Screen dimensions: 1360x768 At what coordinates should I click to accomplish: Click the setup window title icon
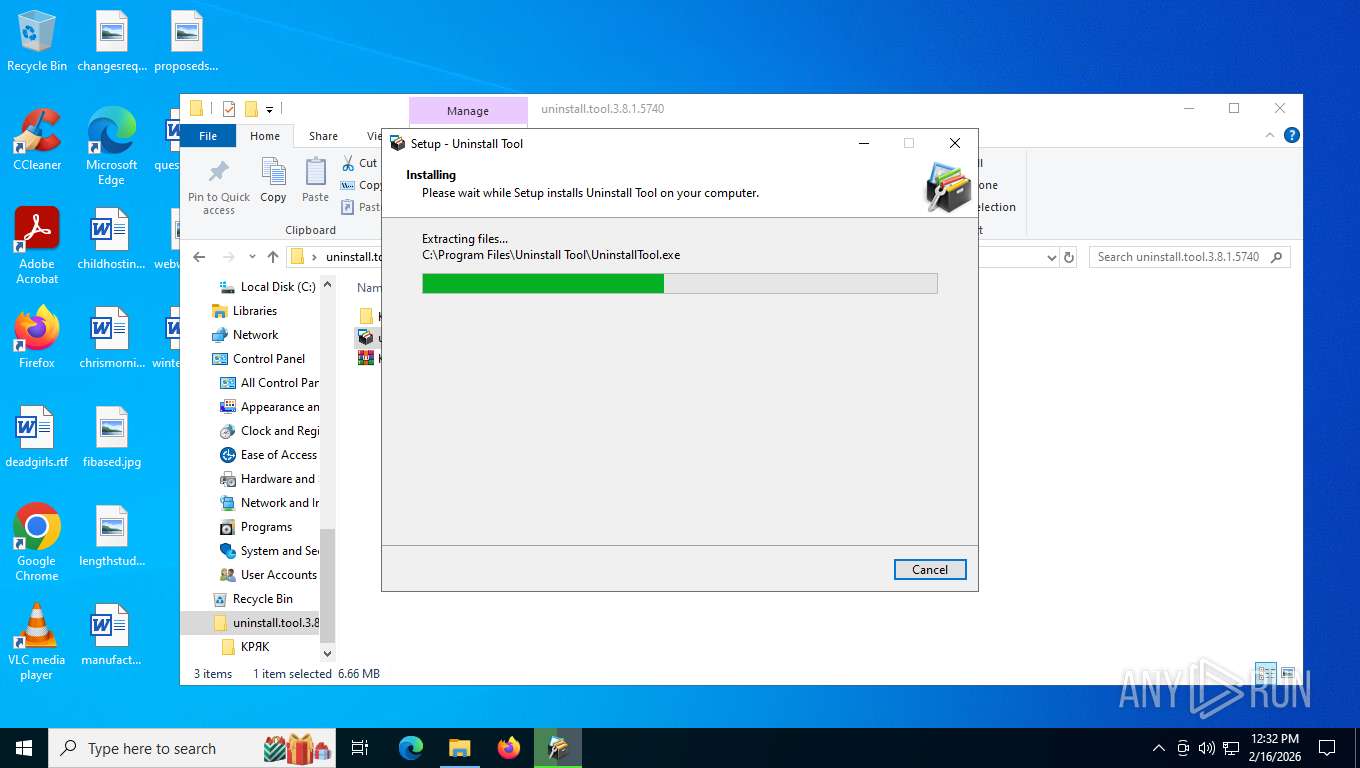pyautogui.click(x=397, y=143)
